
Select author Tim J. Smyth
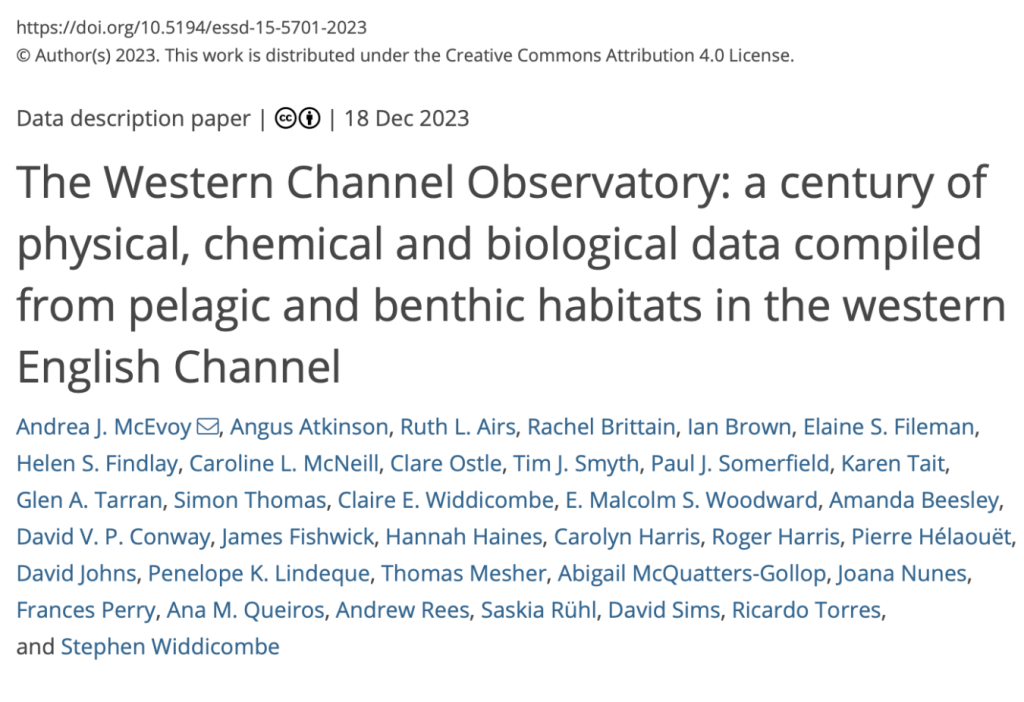576,464
